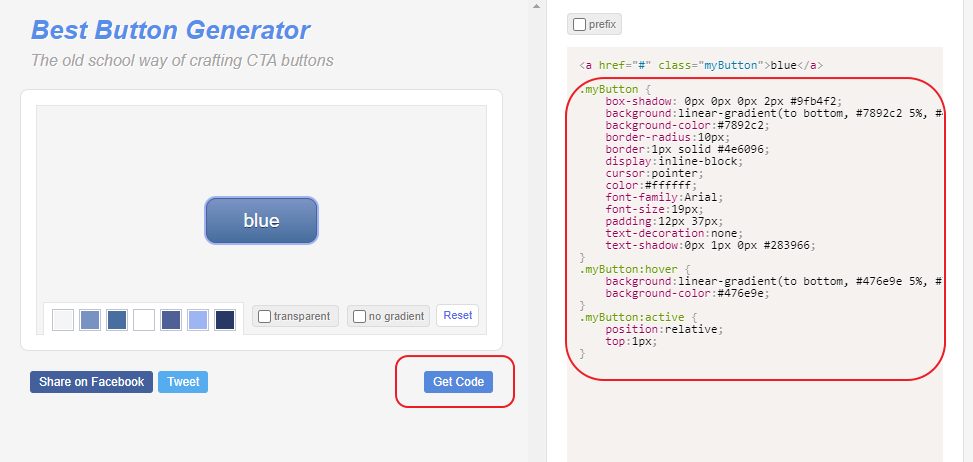
Task: Click the tagline about crafting CTA buttons
Action: [x=182, y=61]
